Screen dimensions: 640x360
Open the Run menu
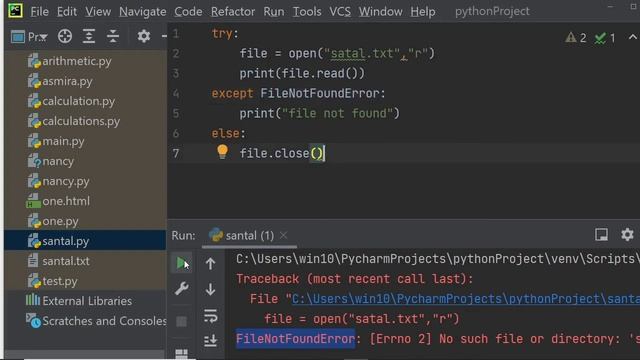click(273, 11)
